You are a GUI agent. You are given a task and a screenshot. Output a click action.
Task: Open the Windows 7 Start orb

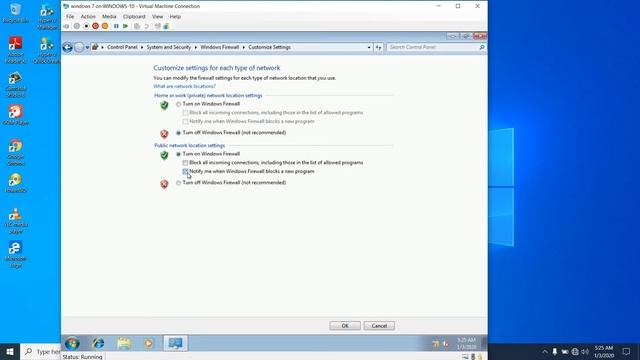[x=72, y=344]
